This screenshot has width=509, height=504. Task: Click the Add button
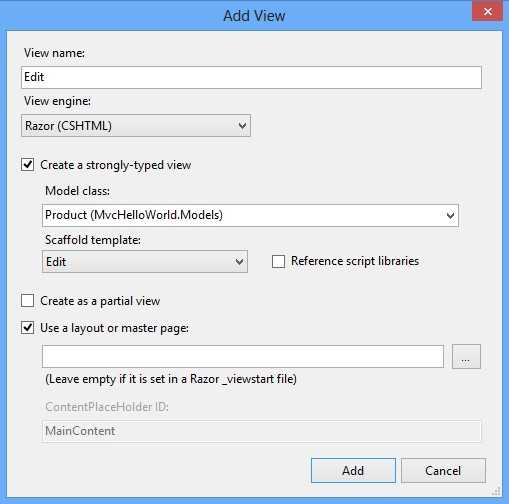[x=353, y=471]
